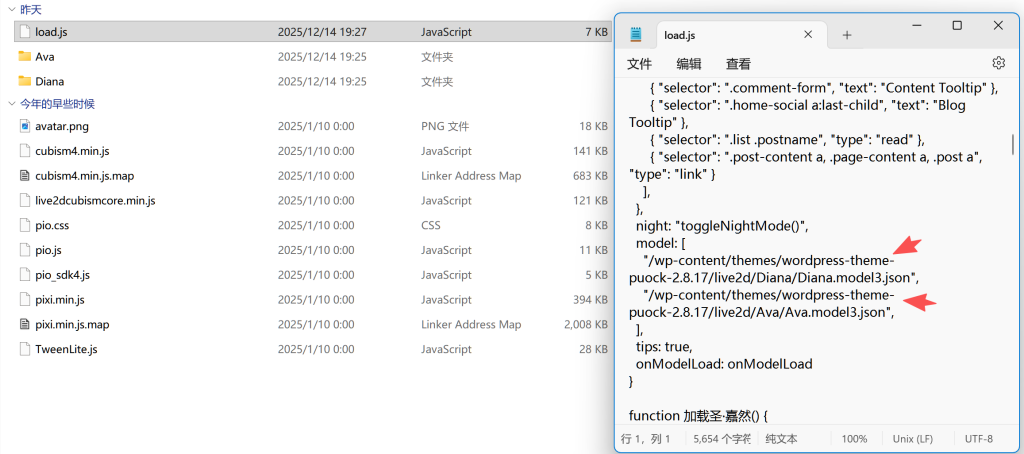Click the 'model: [' line in editor
1024x454 pixels.
click(659, 244)
